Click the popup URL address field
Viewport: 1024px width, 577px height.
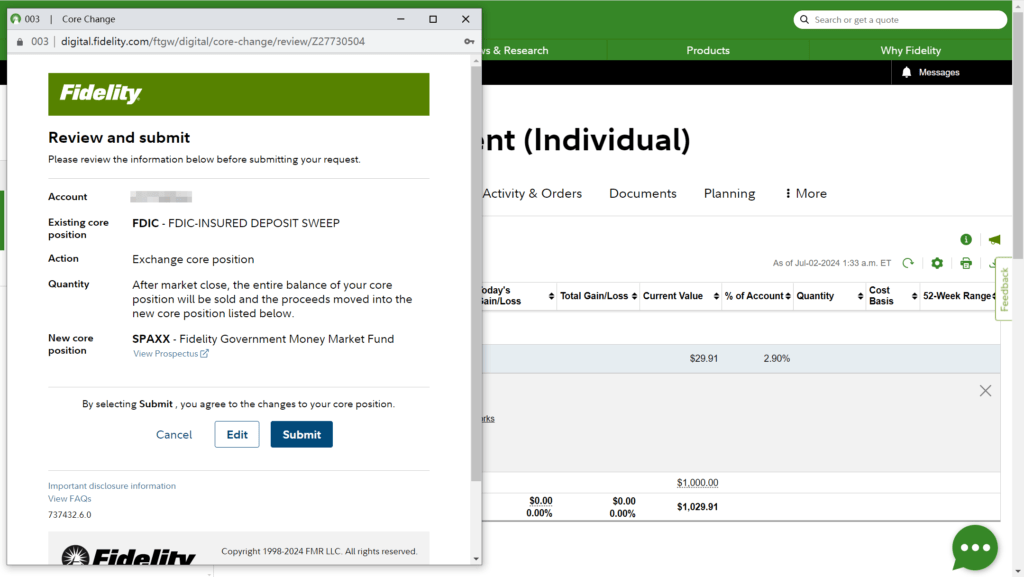212,41
